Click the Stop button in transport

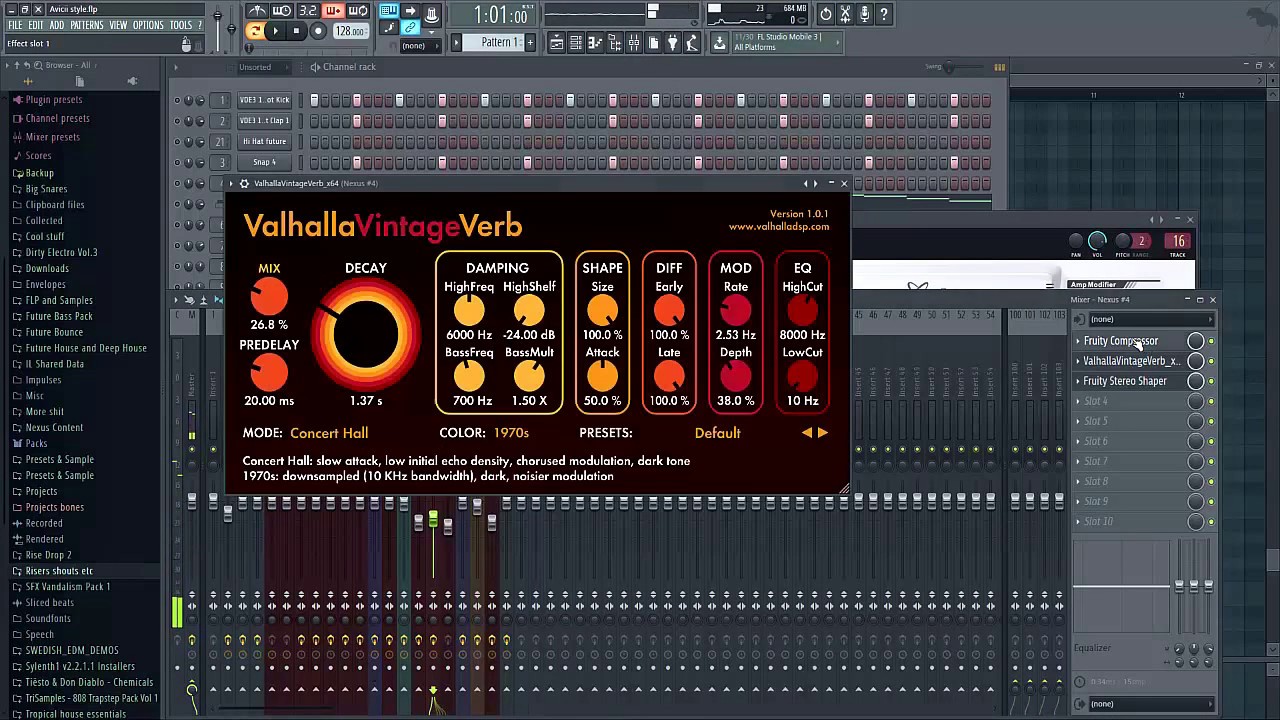click(296, 31)
